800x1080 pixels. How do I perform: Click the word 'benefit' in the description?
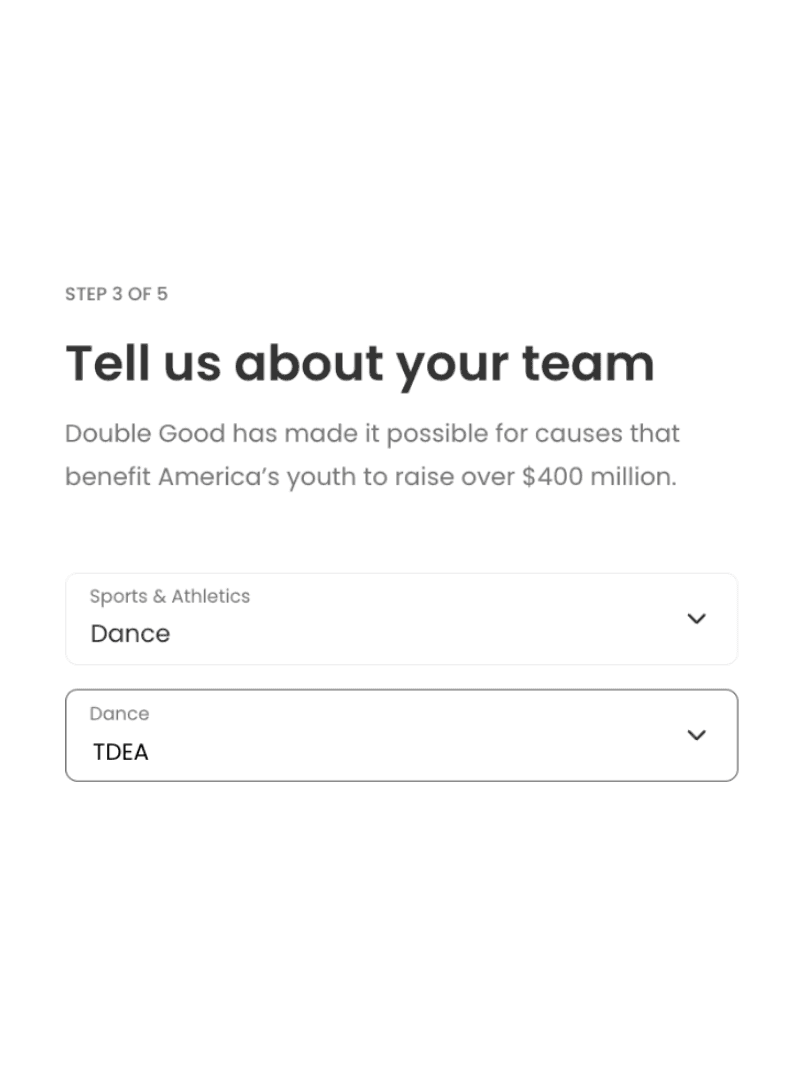108,477
